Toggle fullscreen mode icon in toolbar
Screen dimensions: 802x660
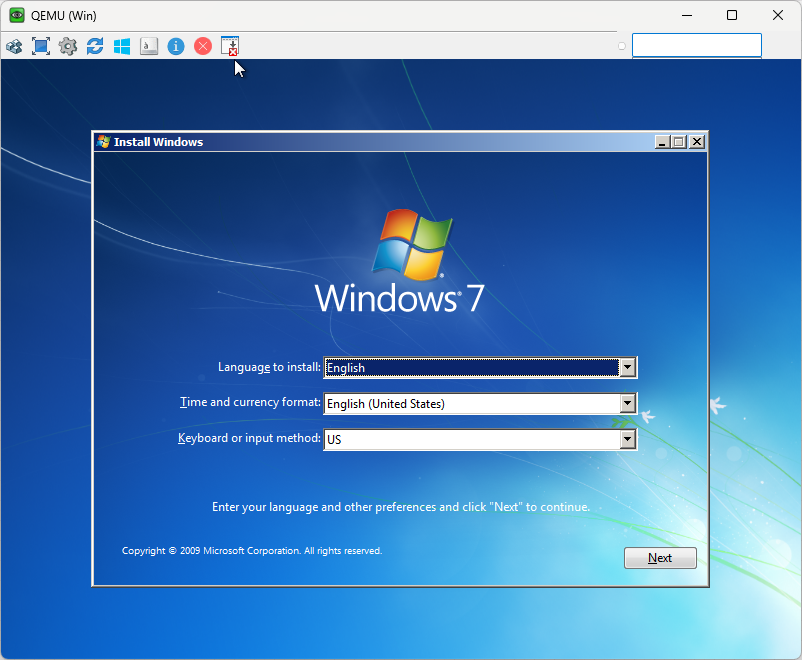point(41,46)
